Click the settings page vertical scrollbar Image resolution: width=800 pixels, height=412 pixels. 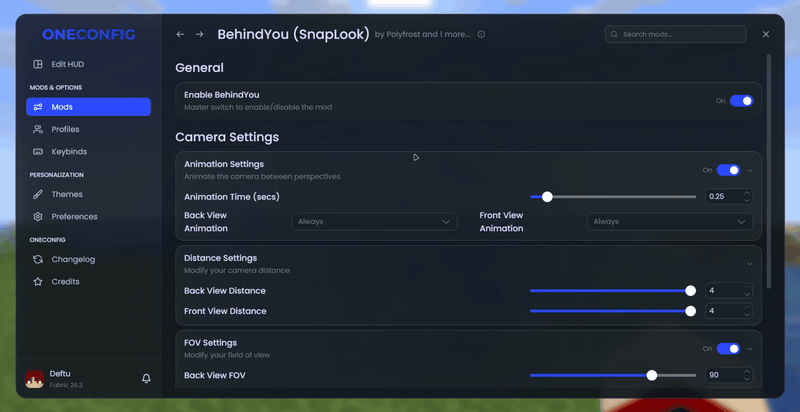(x=769, y=171)
